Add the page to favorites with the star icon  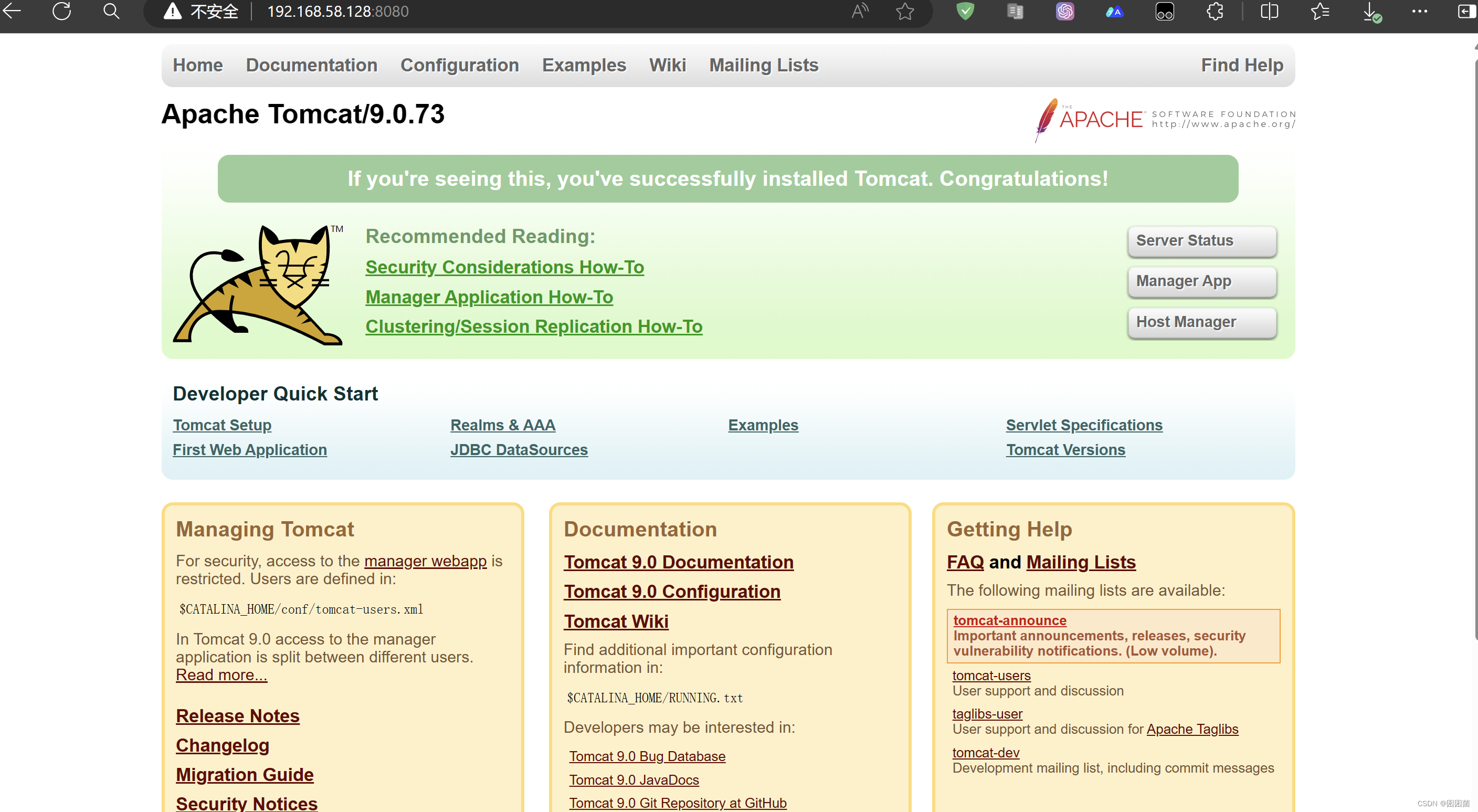pos(905,11)
